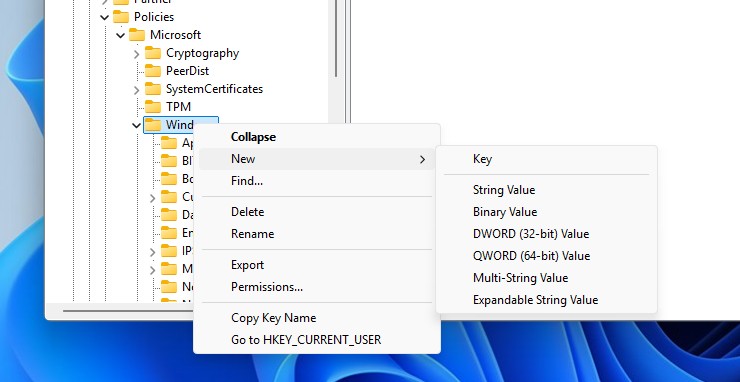Select the SystemCertificates key
This screenshot has width=740, height=382.
coord(214,89)
